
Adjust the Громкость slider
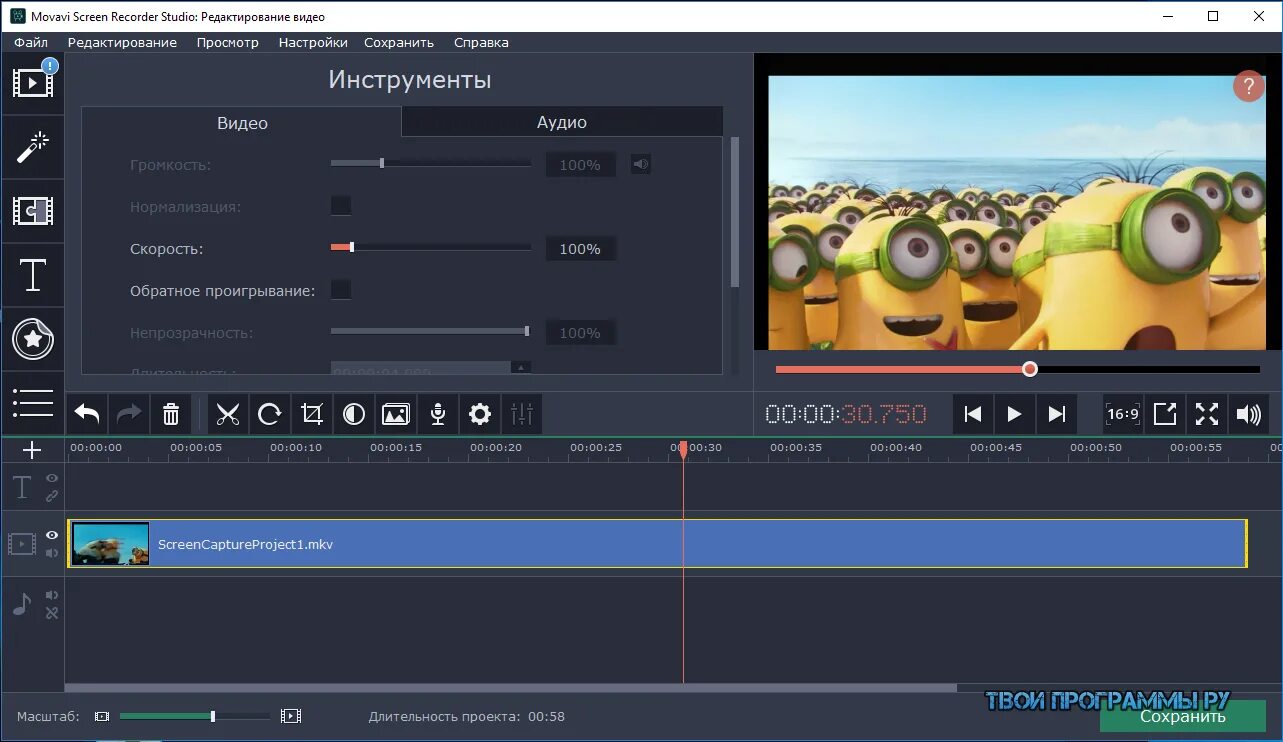click(x=431, y=163)
